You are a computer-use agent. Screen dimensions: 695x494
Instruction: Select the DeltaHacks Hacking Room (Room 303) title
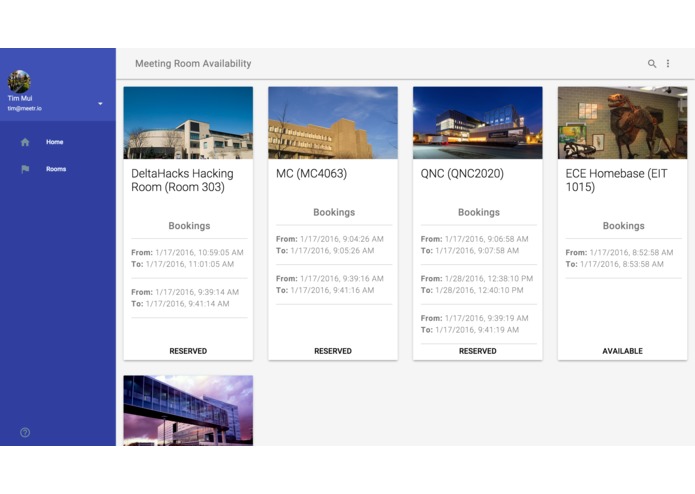182,180
